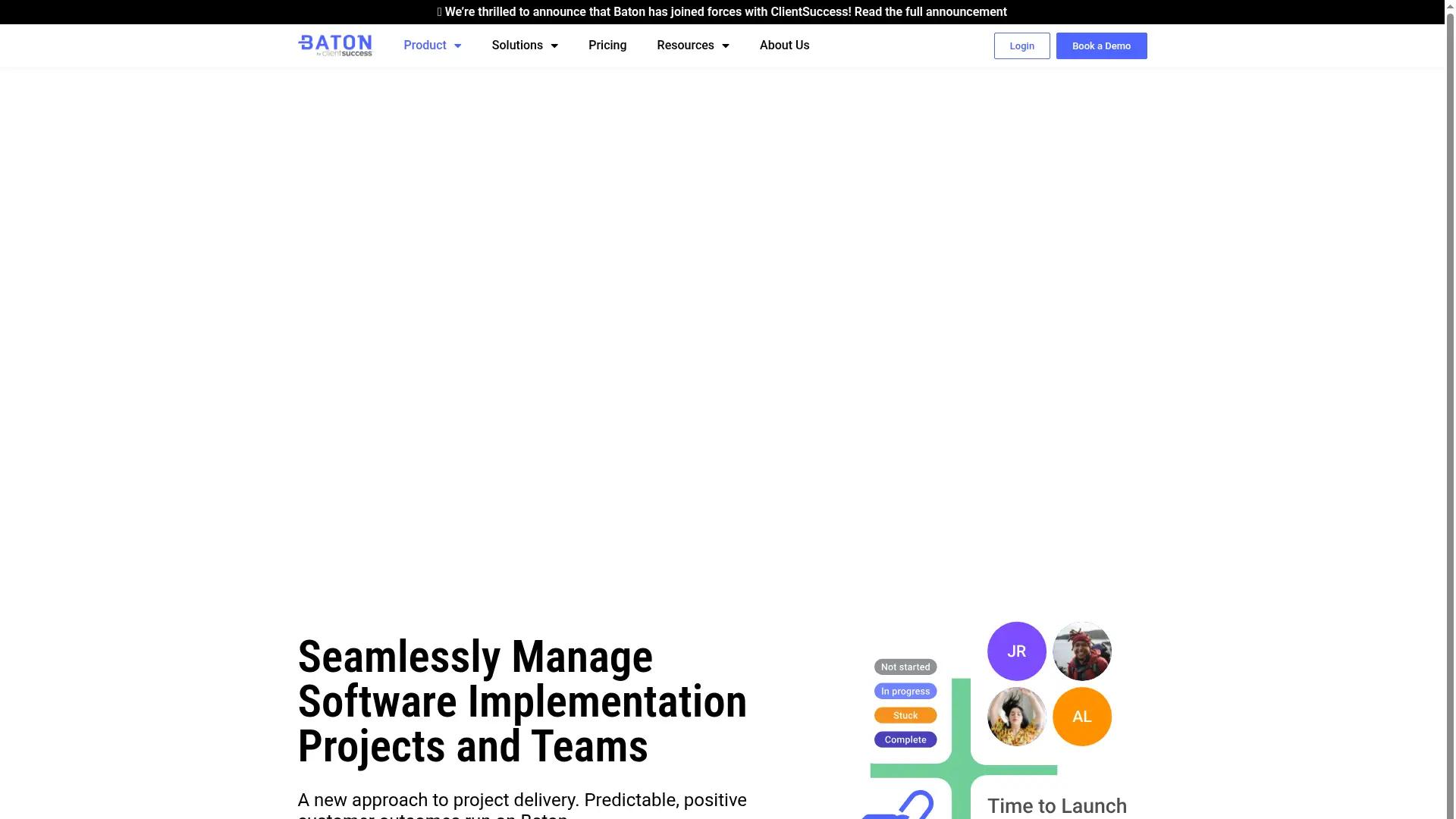The height and width of the screenshot is (819, 1456).
Task: Click the JR purple avatar circle
Action: coord(1016,651)
